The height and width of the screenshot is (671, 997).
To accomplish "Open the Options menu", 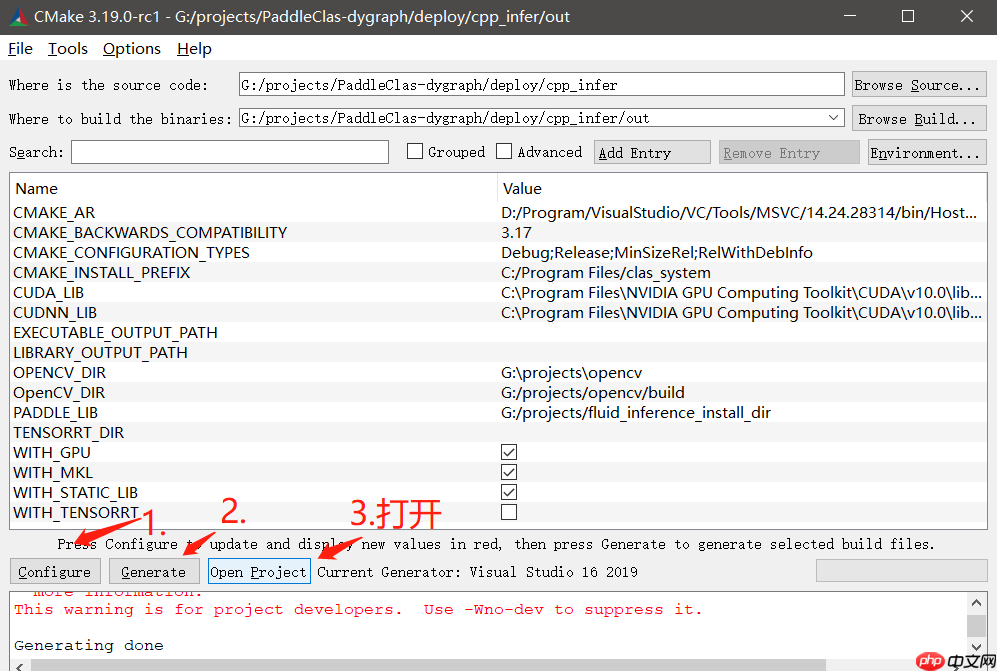I will [131, 48].
